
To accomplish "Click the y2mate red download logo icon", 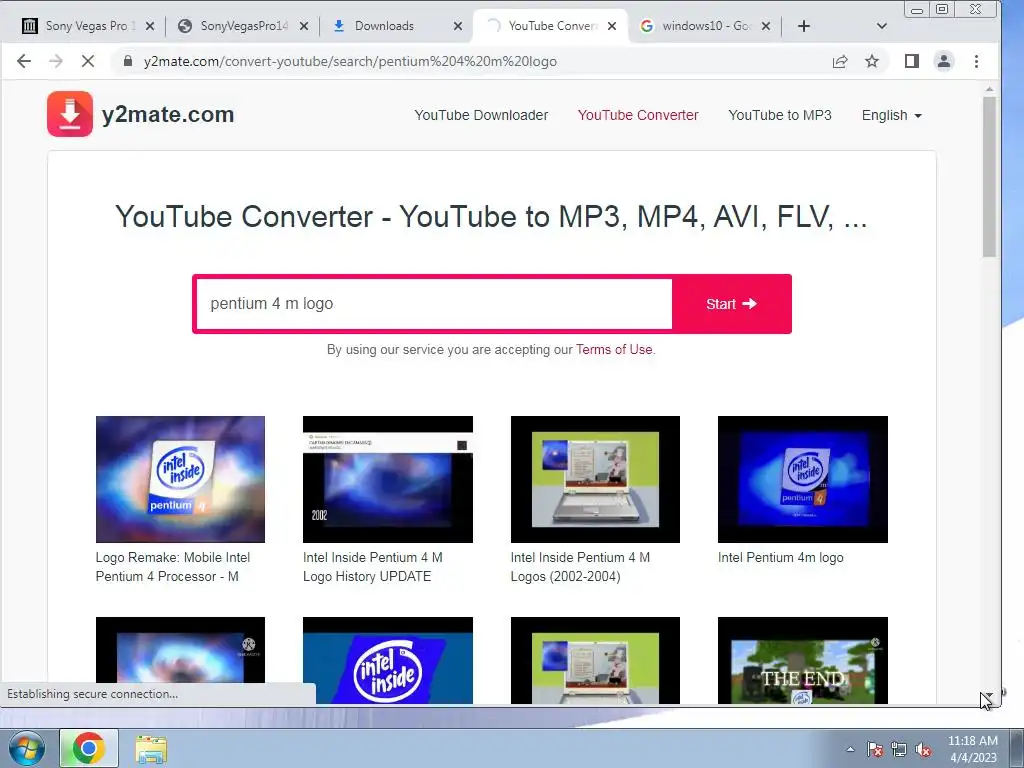I will point(70,114).
